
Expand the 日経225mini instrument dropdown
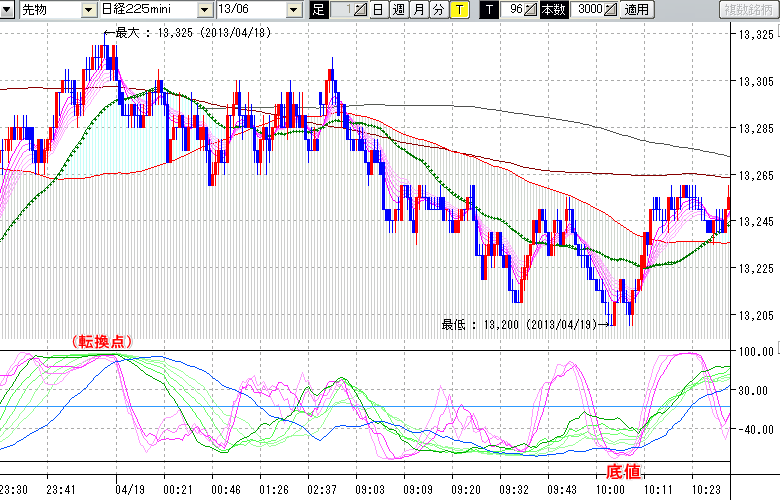[204, 10]
